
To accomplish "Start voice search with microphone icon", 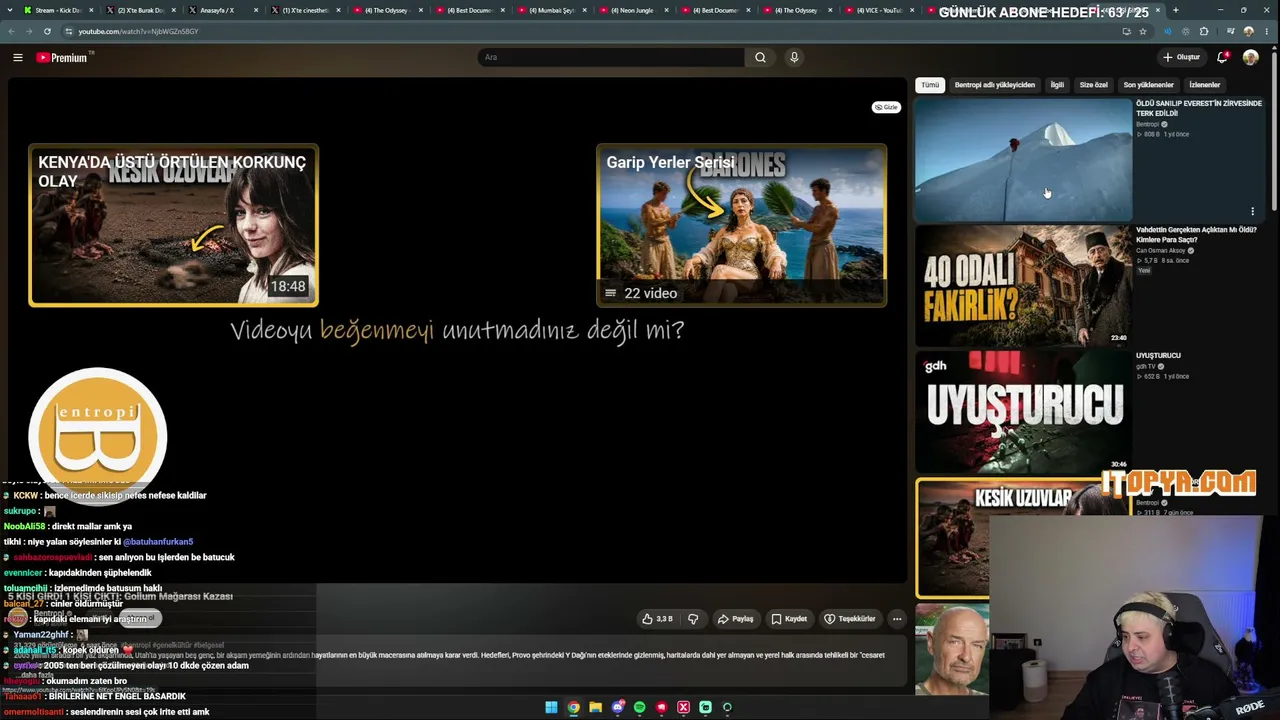I will 794,57.
